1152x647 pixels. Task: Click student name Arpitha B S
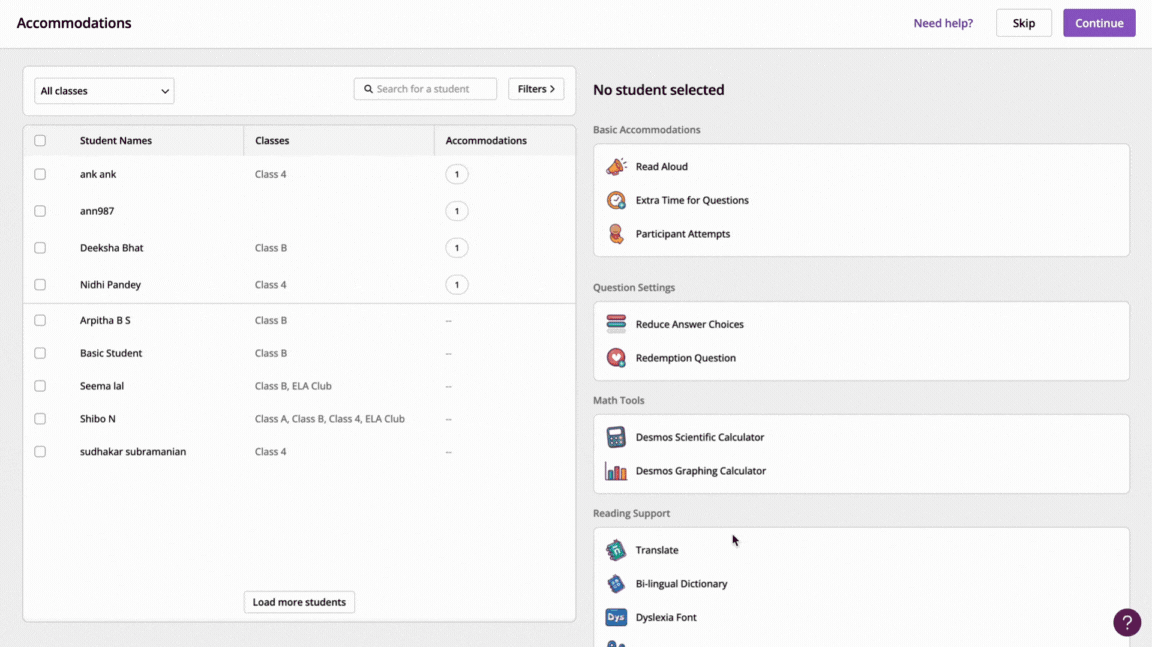(105, 320)
